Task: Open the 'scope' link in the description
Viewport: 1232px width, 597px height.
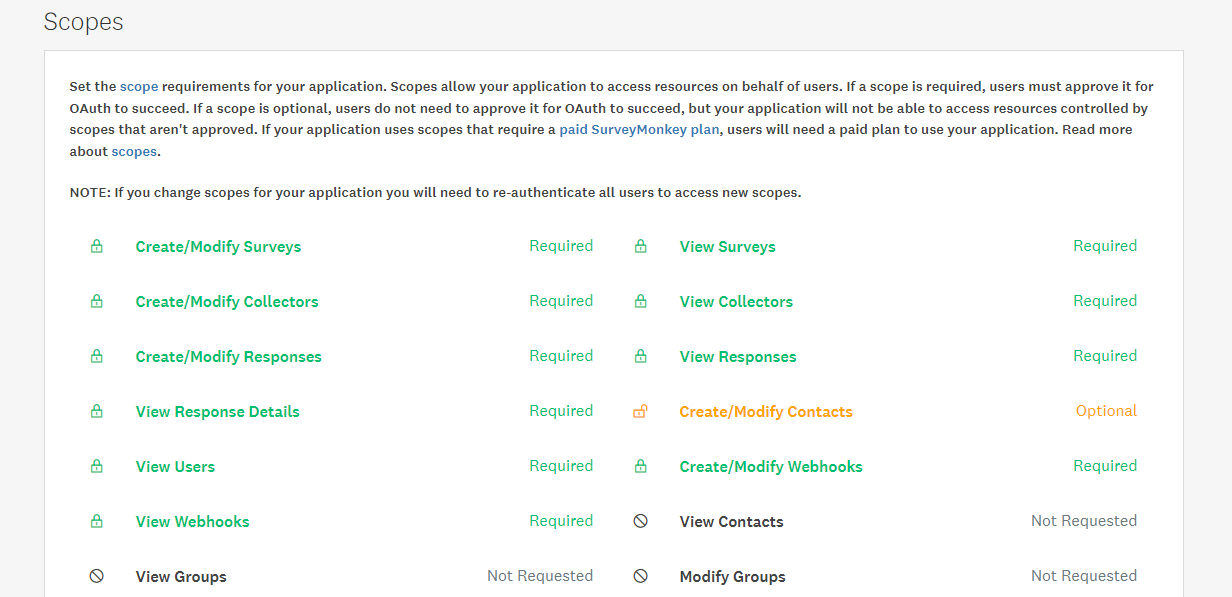Action: pyautogui.click(x=139, y=87)
